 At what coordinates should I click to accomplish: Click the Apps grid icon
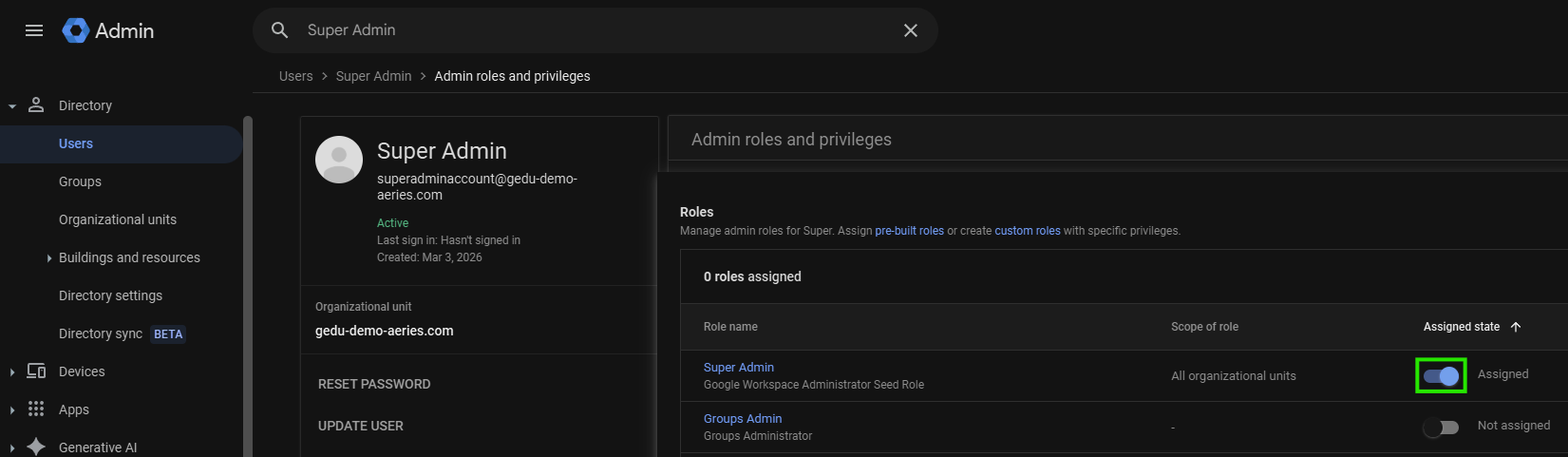(x=36, y=409)
